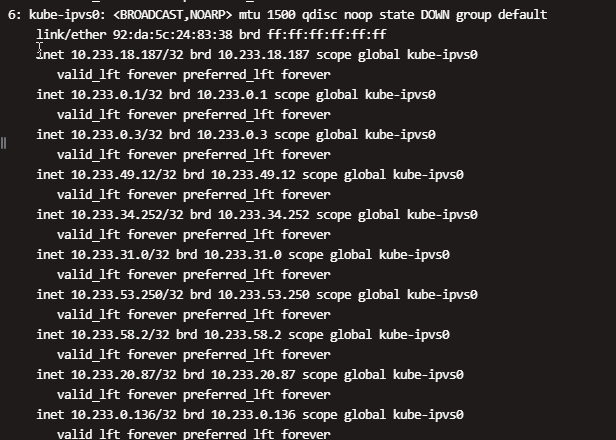Click the mtu 1500 value
The width and height of the screenshot is (616, 440).
coord(267,15)
